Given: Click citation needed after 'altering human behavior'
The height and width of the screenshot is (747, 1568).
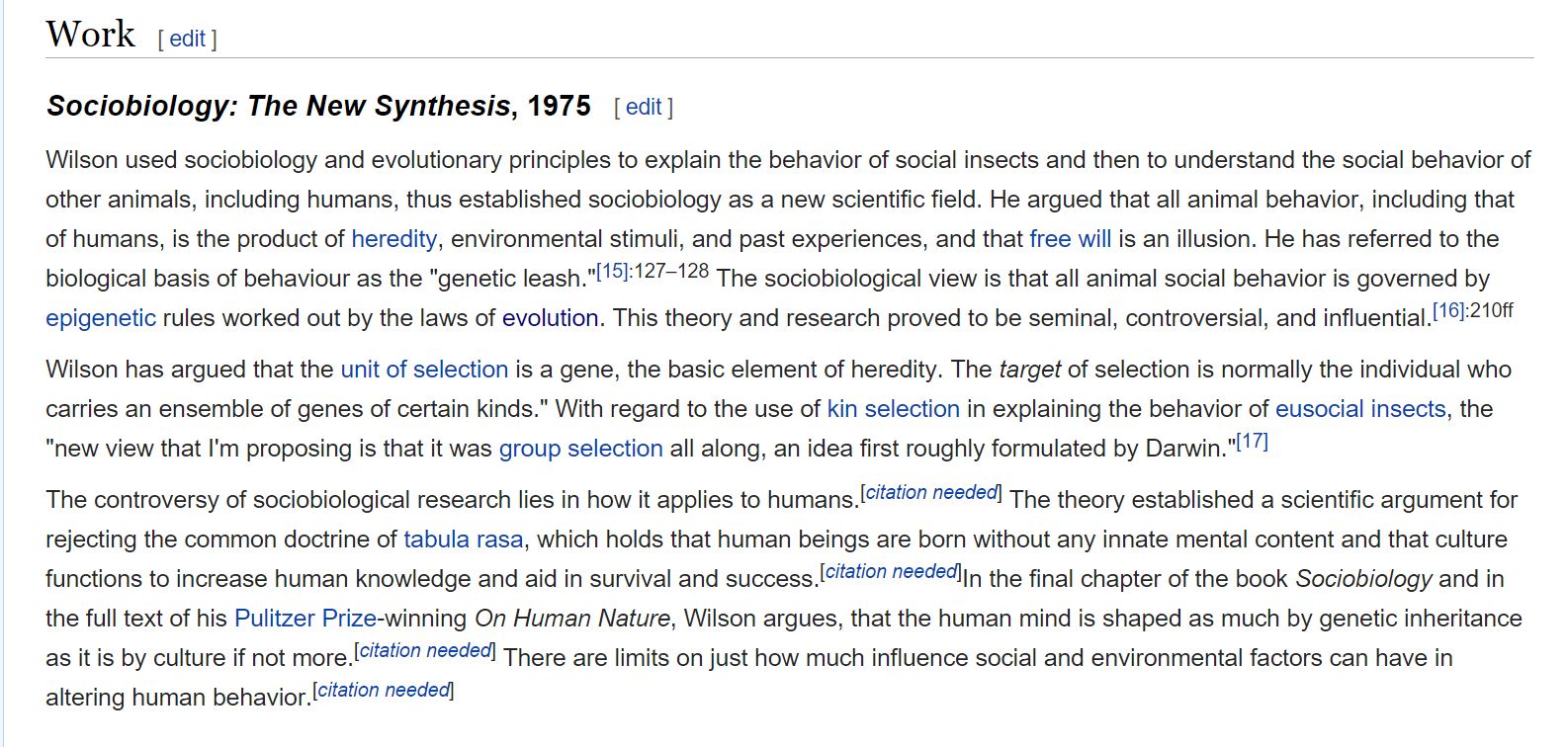Looking at the screenshot, I should pos(384,690).
